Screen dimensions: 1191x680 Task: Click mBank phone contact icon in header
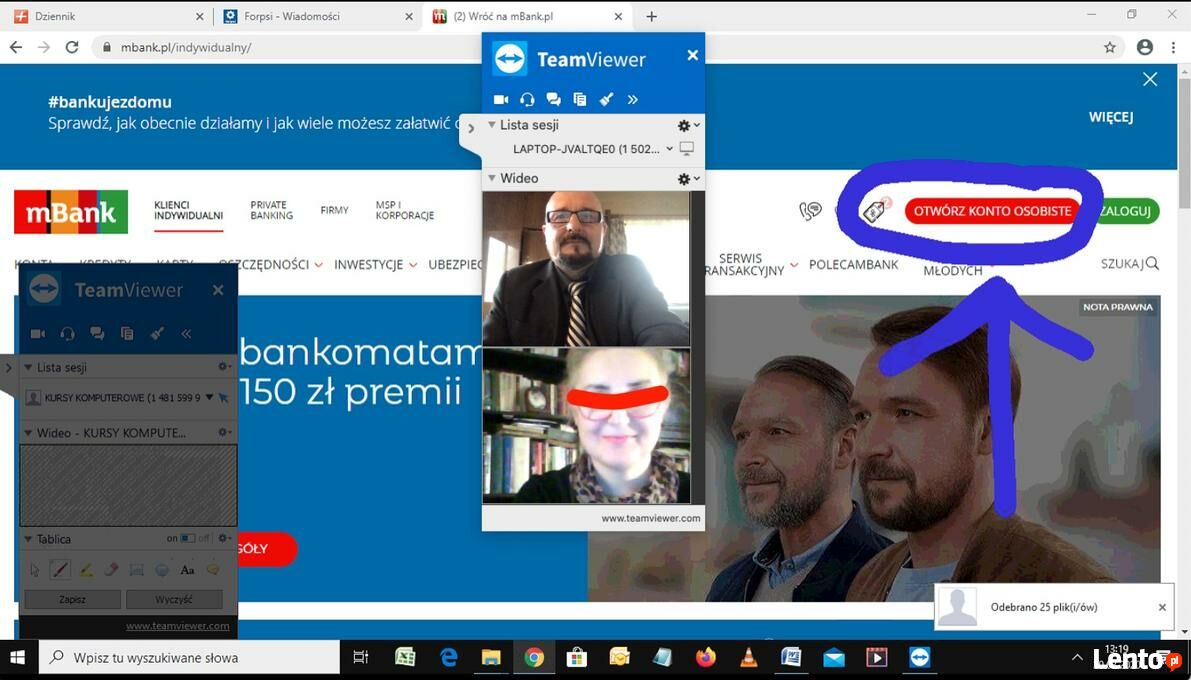pos(810,210)
